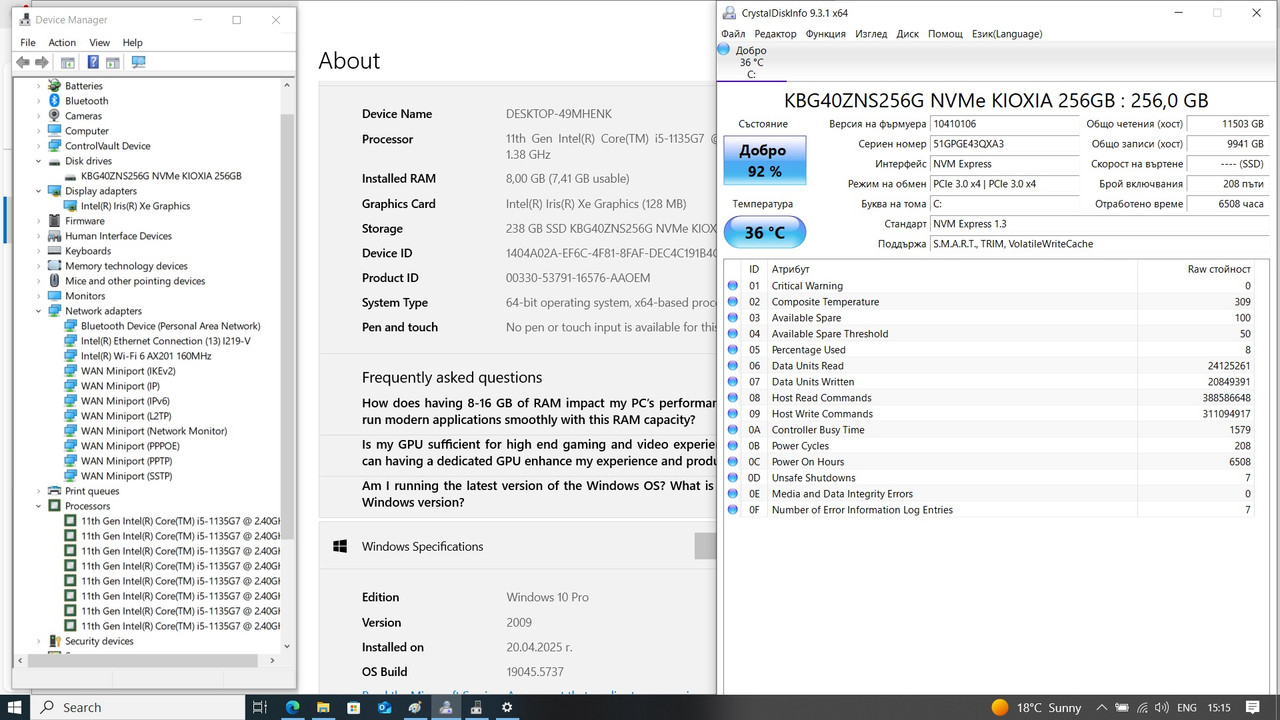This screenshot has width=1280, height=720.
Task: Click the Добро 92 % health status button
Action: pos(764,161)
